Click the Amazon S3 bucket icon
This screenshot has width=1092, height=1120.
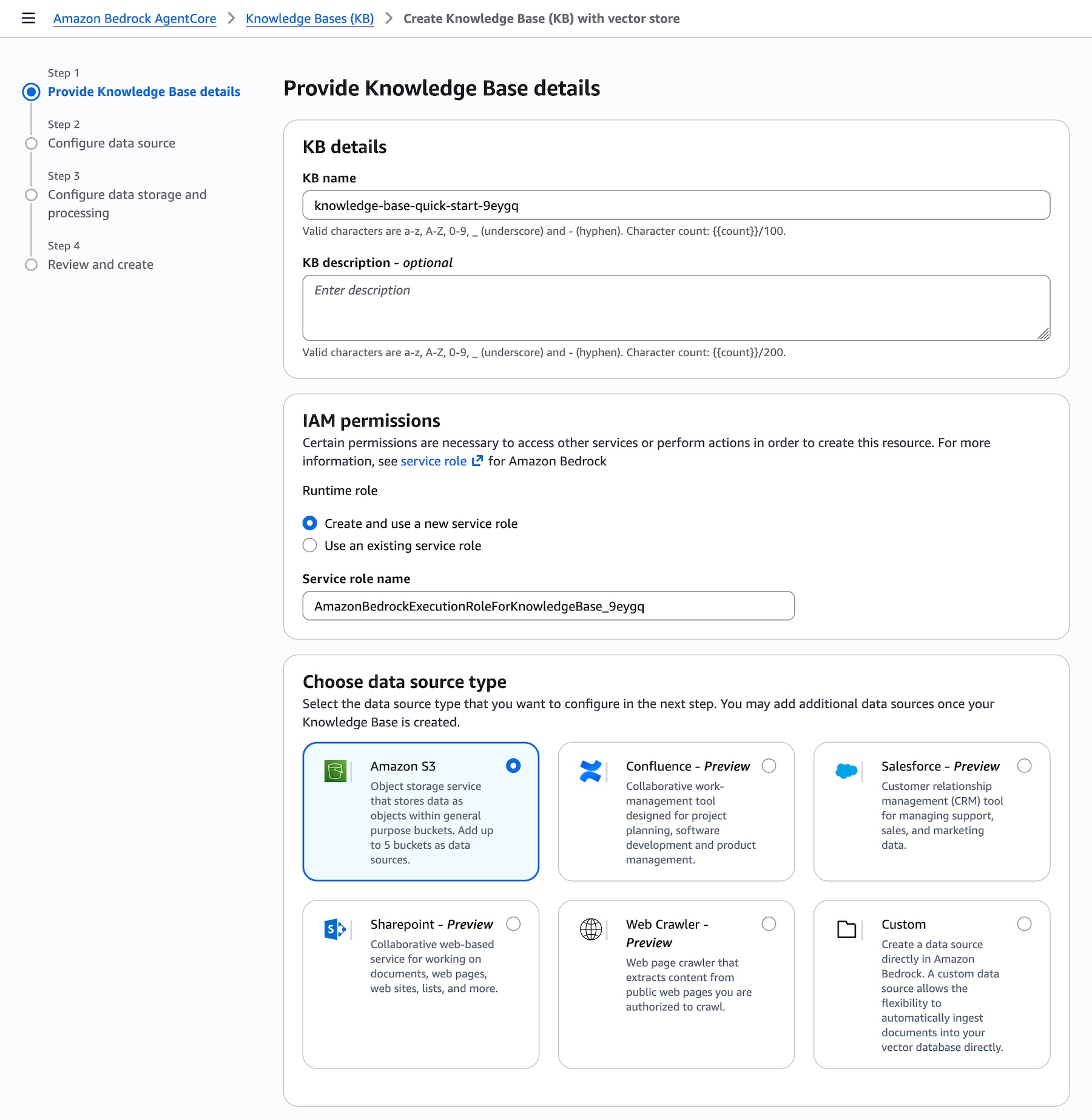click(335, 771)
